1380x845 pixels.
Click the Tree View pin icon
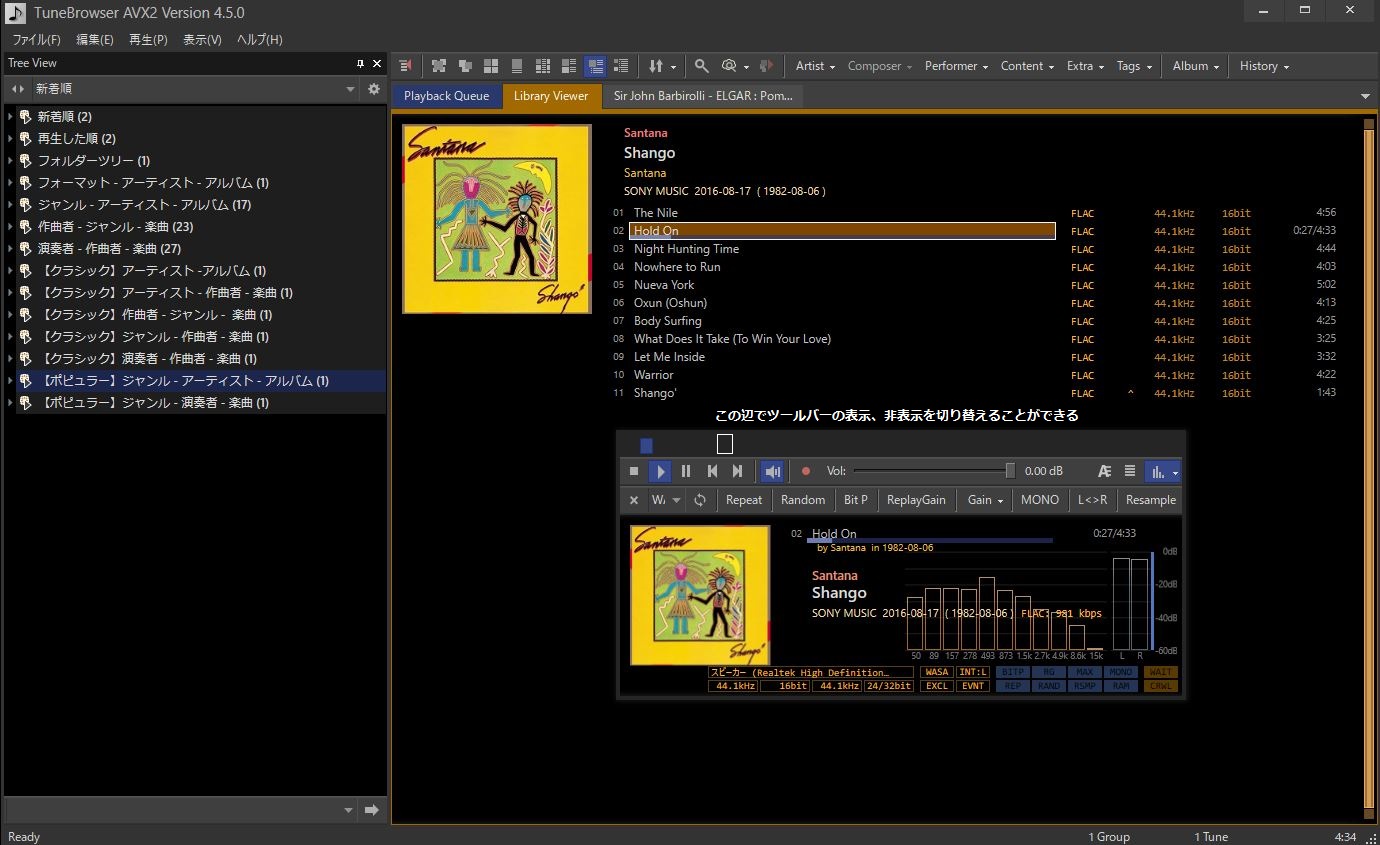(x=361, y=63)
